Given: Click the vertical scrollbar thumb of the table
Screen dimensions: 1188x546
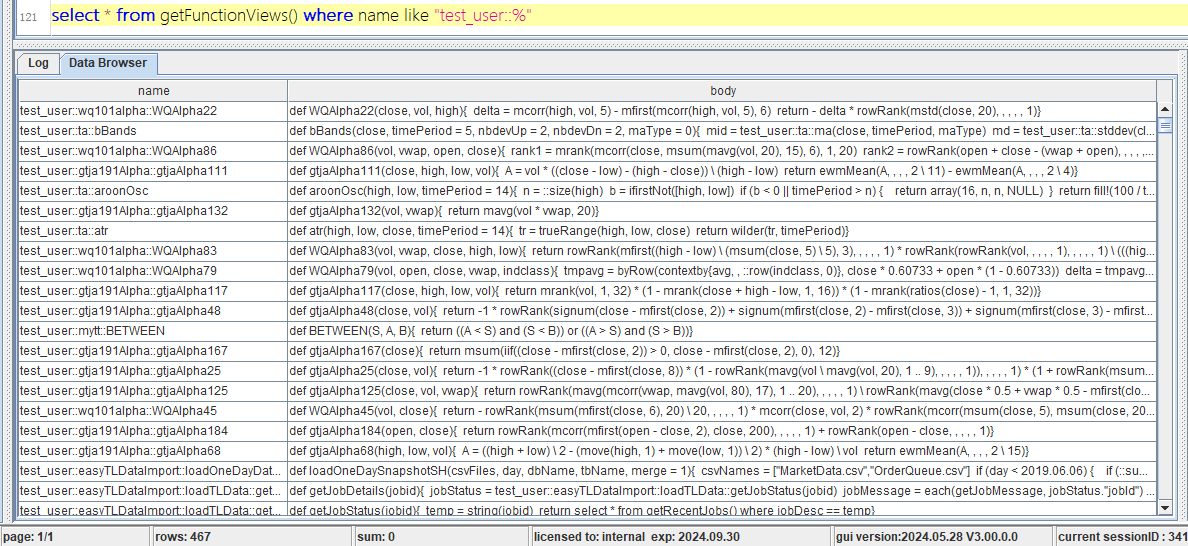Looking at the screenshot, I should pos(1164,127).
